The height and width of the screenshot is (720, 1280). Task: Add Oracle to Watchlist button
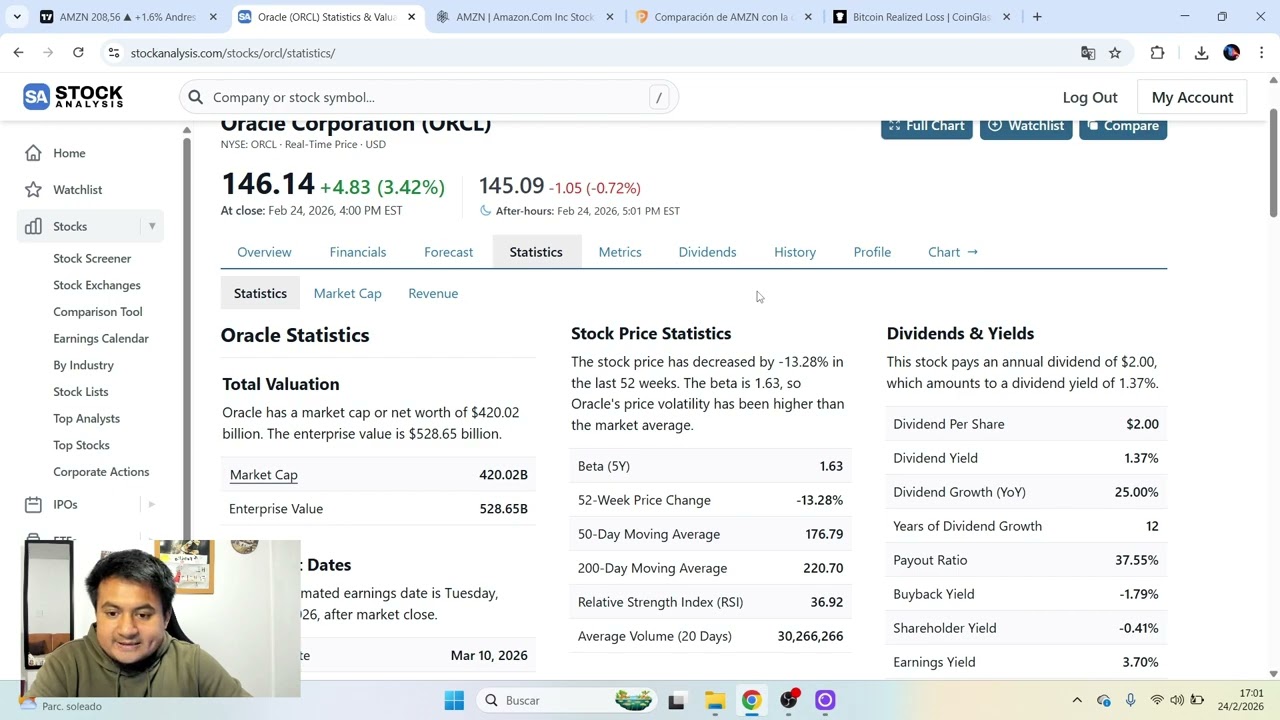pos(1026,126)
